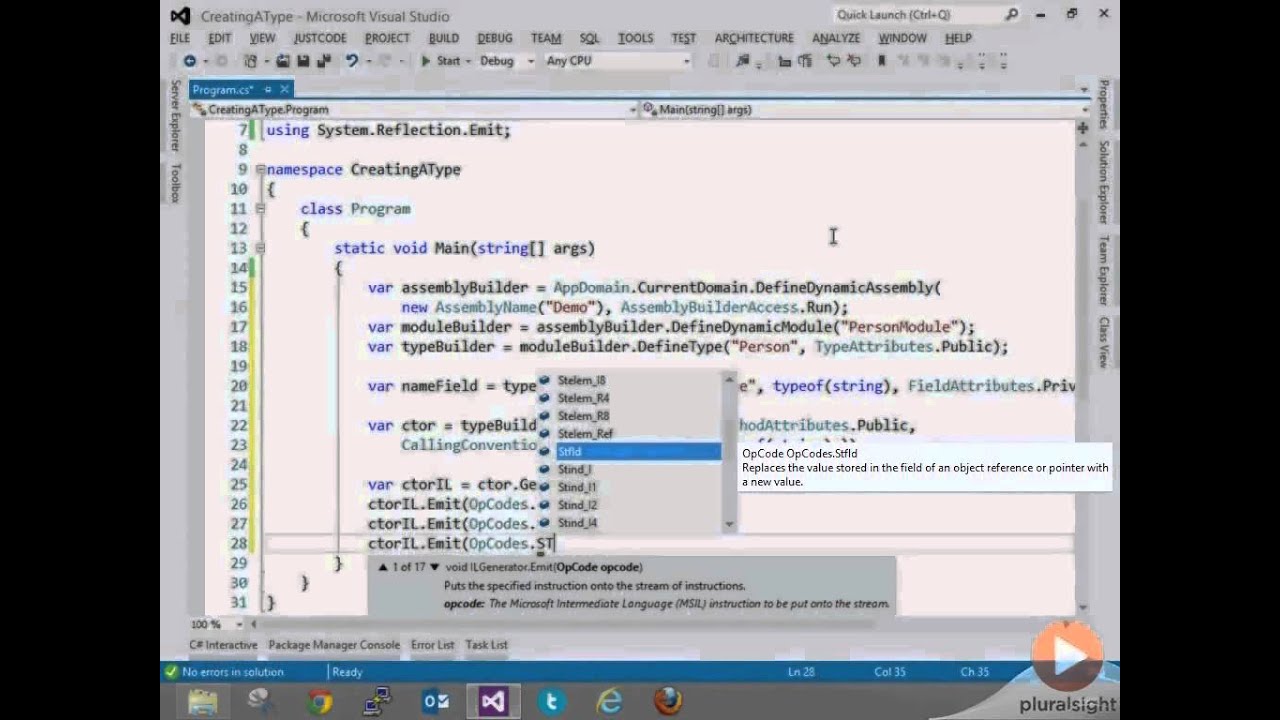Open the ANALYZE menu
1280x720 pixels.
tap(836, 38)
